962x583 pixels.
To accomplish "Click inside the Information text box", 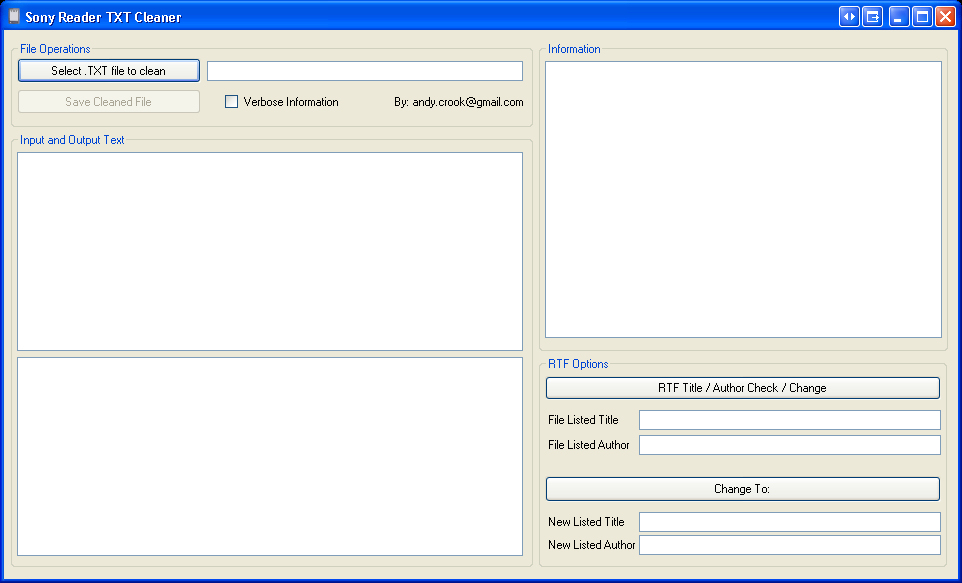I will pyautogui.click(x=743, y=199).
